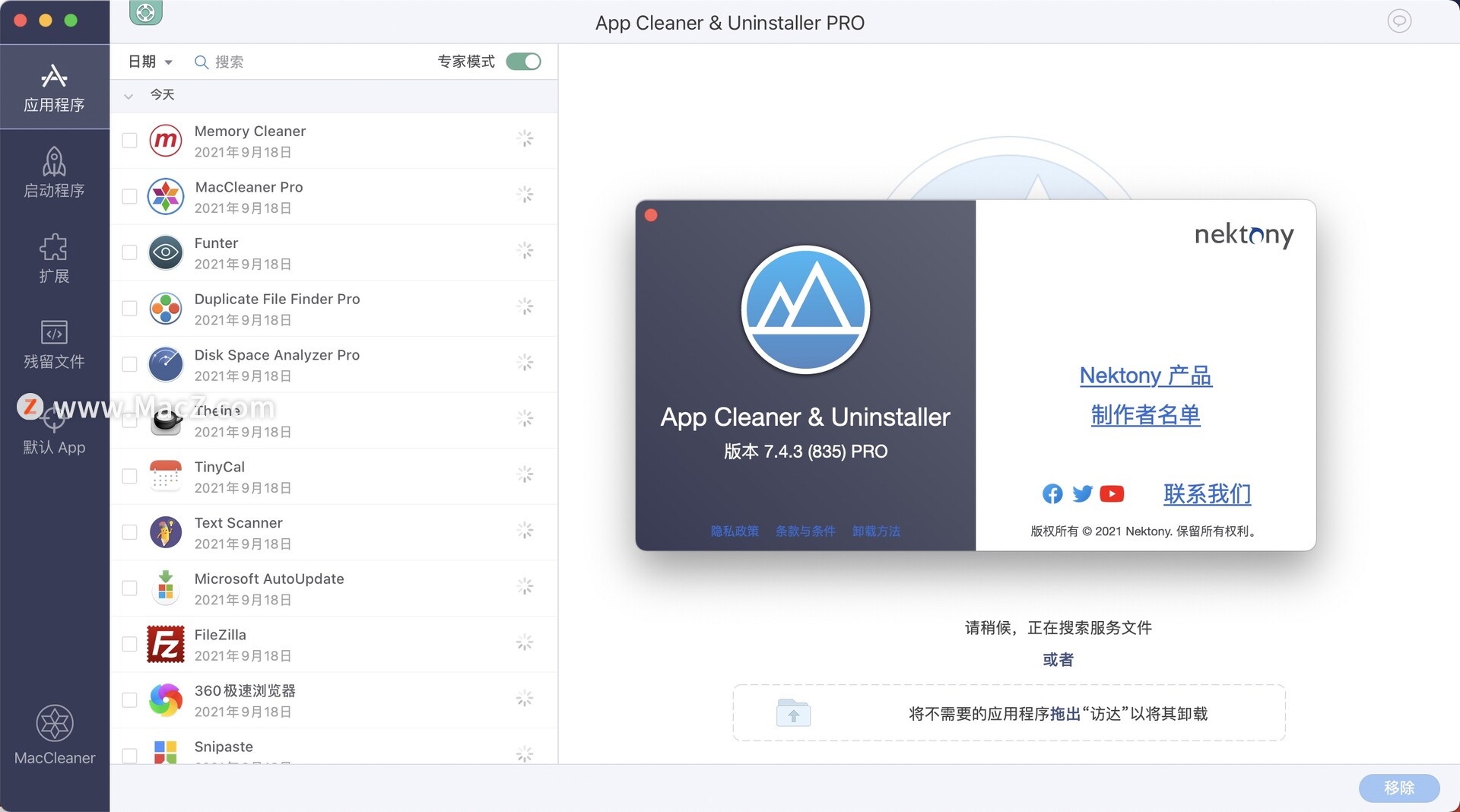Screen dimensions: 1460x812
Task: Open the 卸载方法 link
Action: 876,531
